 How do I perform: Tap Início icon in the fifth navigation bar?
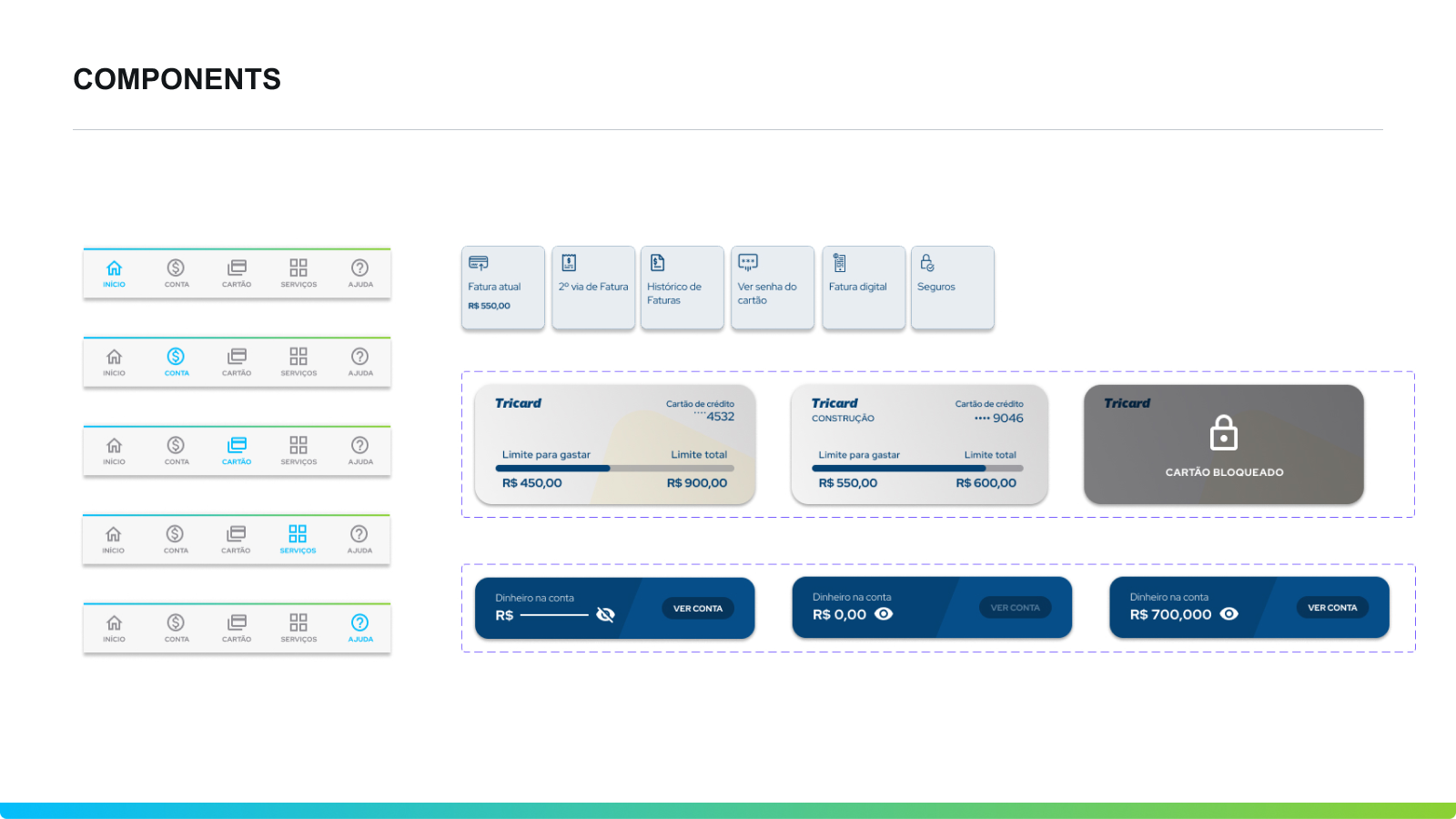coord(114,622)
